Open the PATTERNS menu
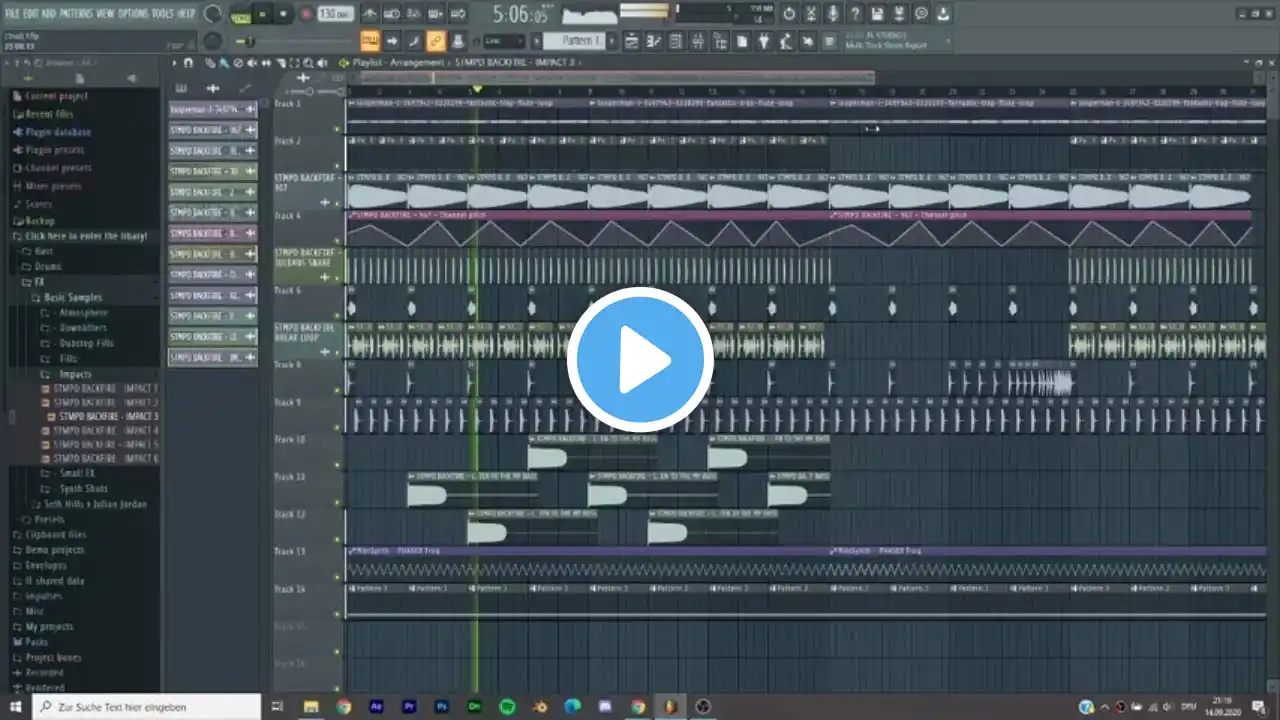 tap(77, 14)
